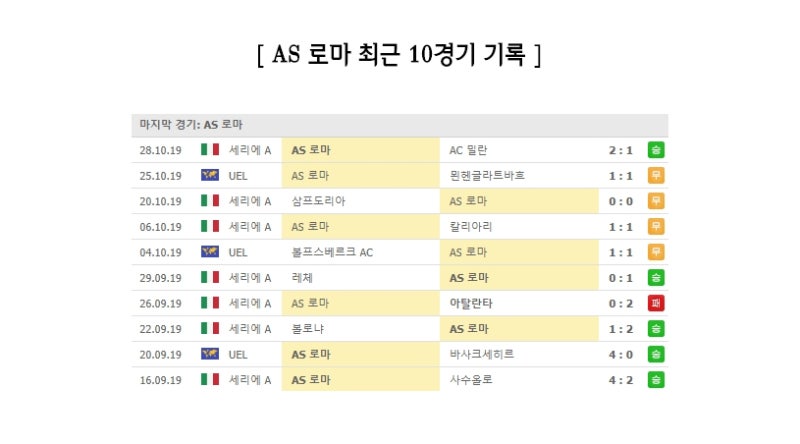Select 볼프스베르크 AC team name
800x444 pixels.
[332, 252]
